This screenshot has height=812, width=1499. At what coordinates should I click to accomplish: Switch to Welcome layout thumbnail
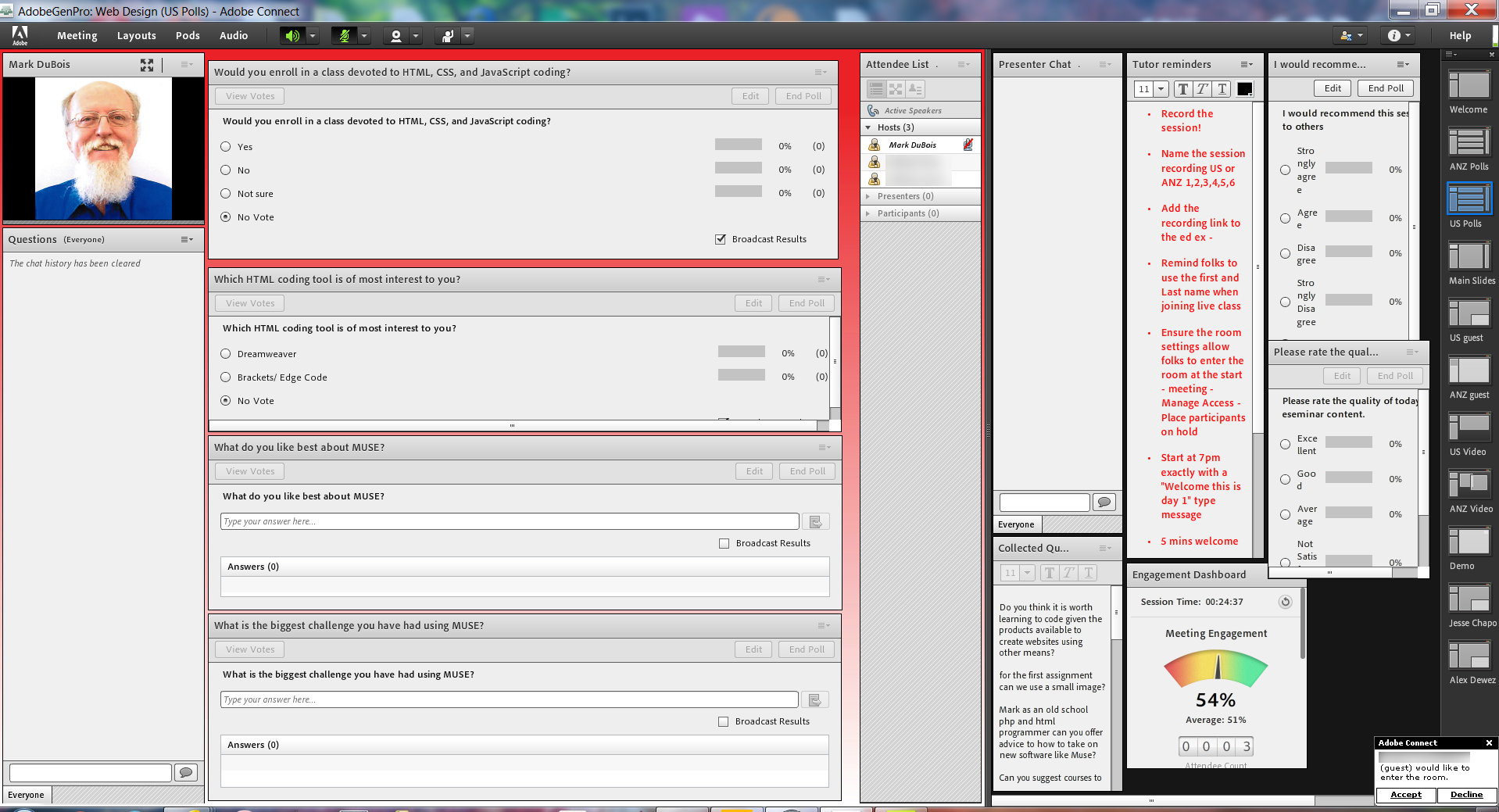point(1469,84)
